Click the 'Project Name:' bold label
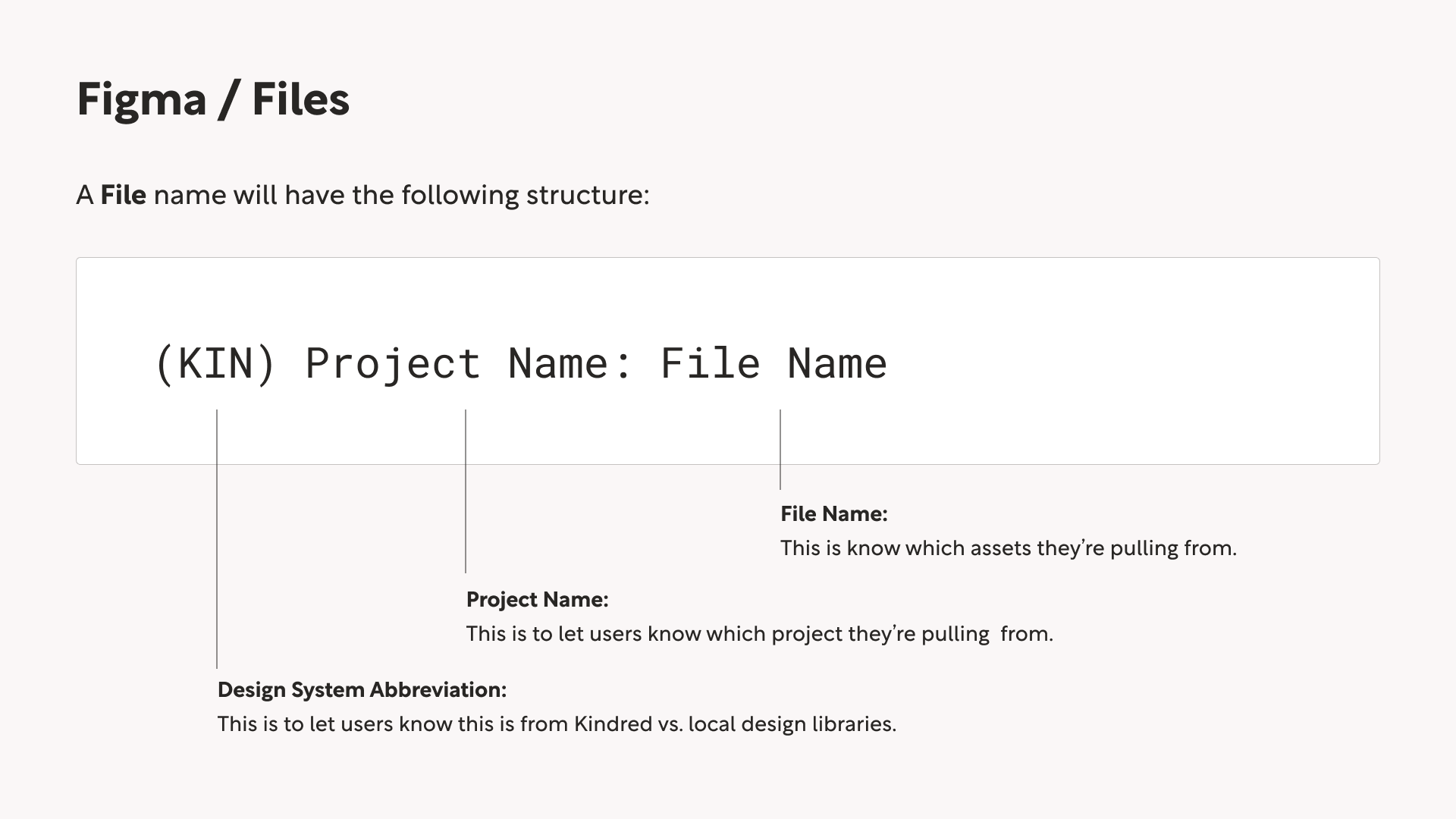Viewport: 1456px width, 819px height. coord(538,600)
